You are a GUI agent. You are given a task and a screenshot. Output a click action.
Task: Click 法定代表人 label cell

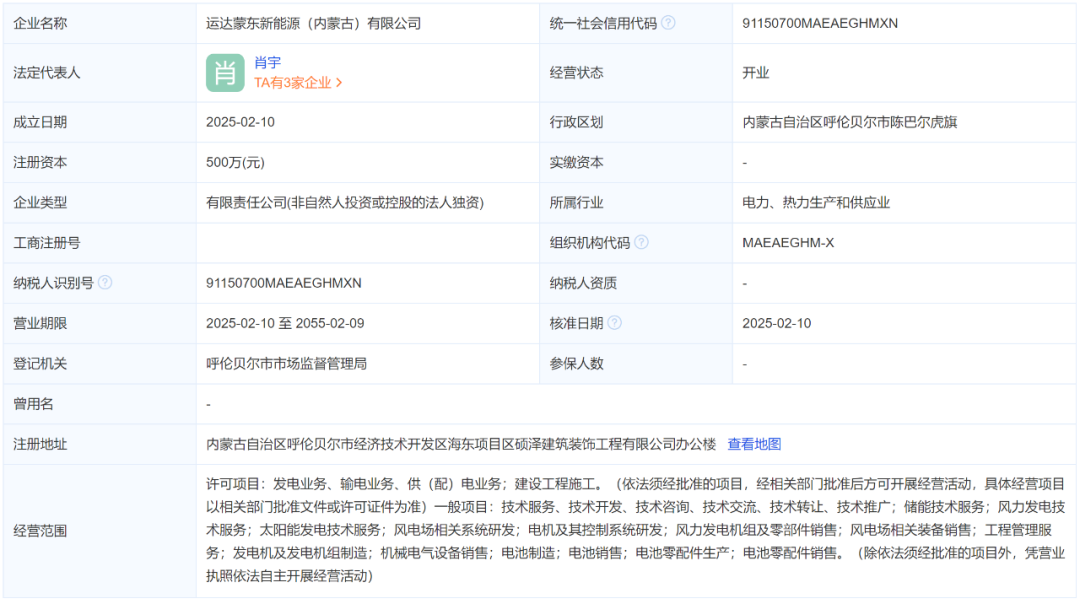click(100, 73)
